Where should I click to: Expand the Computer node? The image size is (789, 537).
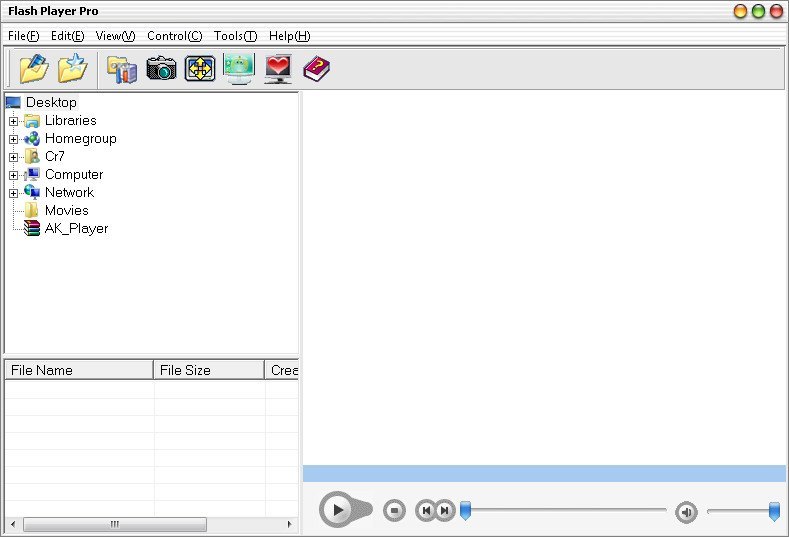coord(14,175)
